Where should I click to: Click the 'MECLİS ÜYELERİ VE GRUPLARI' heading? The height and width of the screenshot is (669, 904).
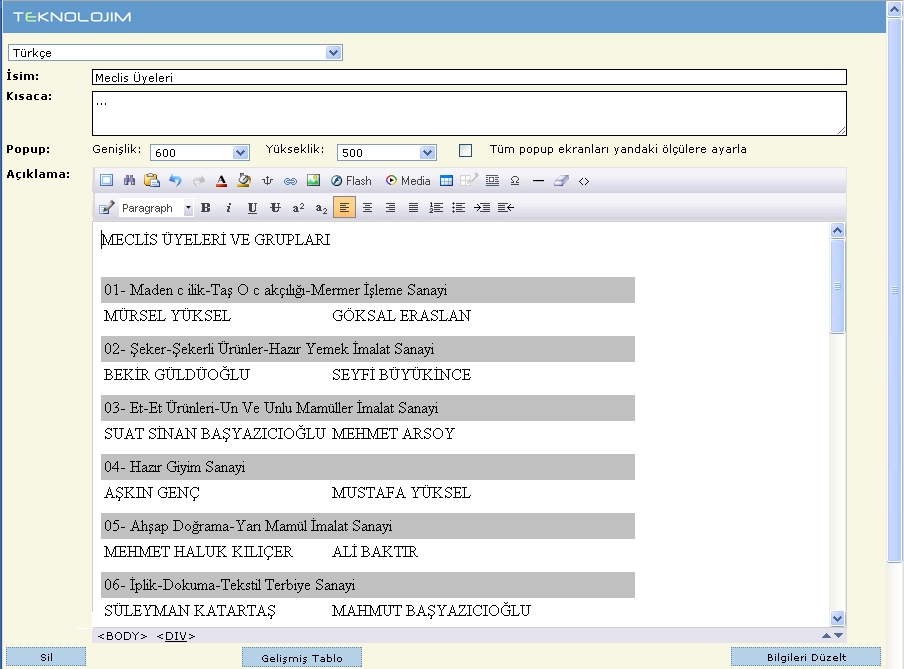(x=216, y=239)
